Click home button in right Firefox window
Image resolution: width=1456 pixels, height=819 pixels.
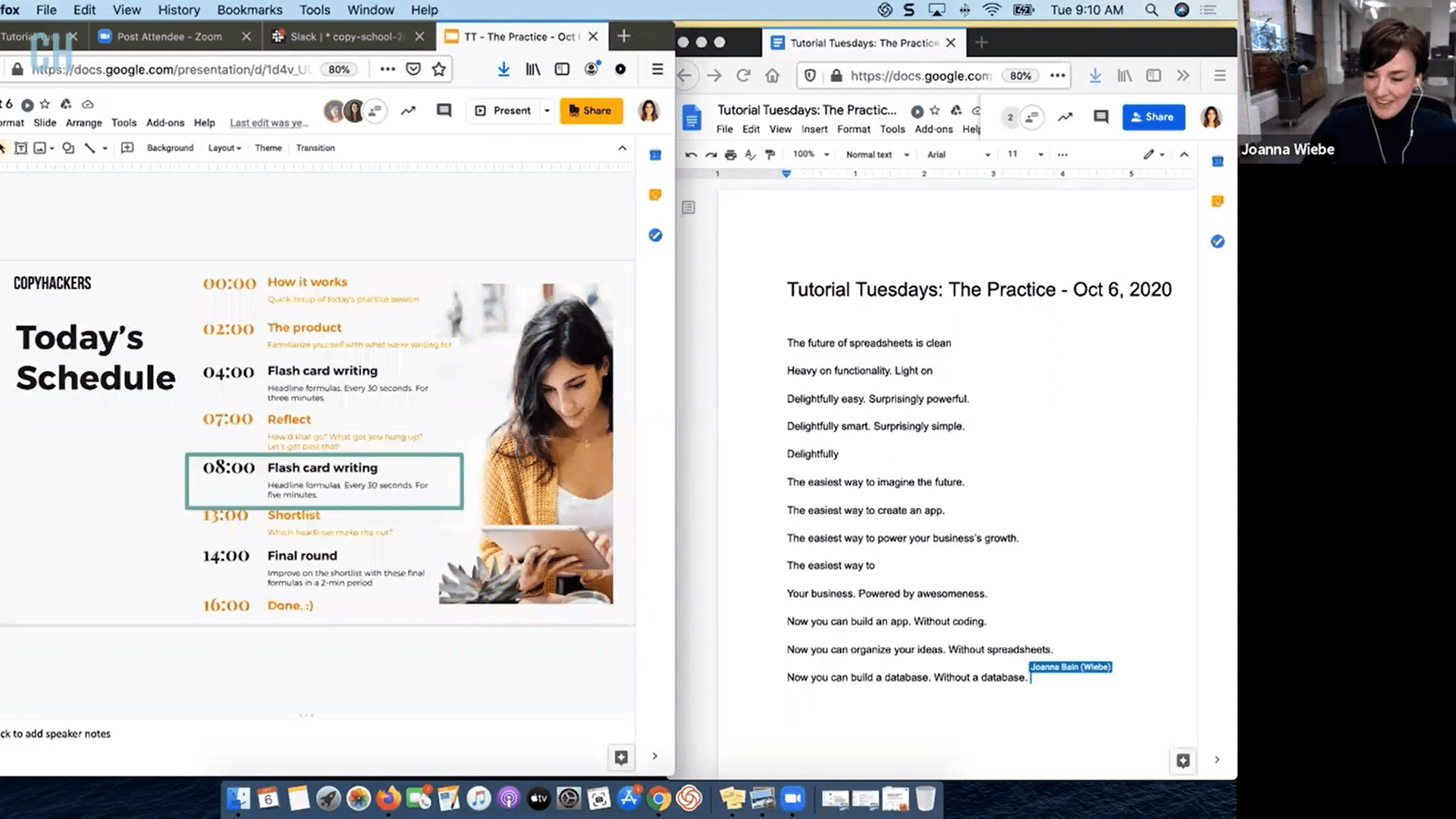pyautogui.click(x=772, y=76)
